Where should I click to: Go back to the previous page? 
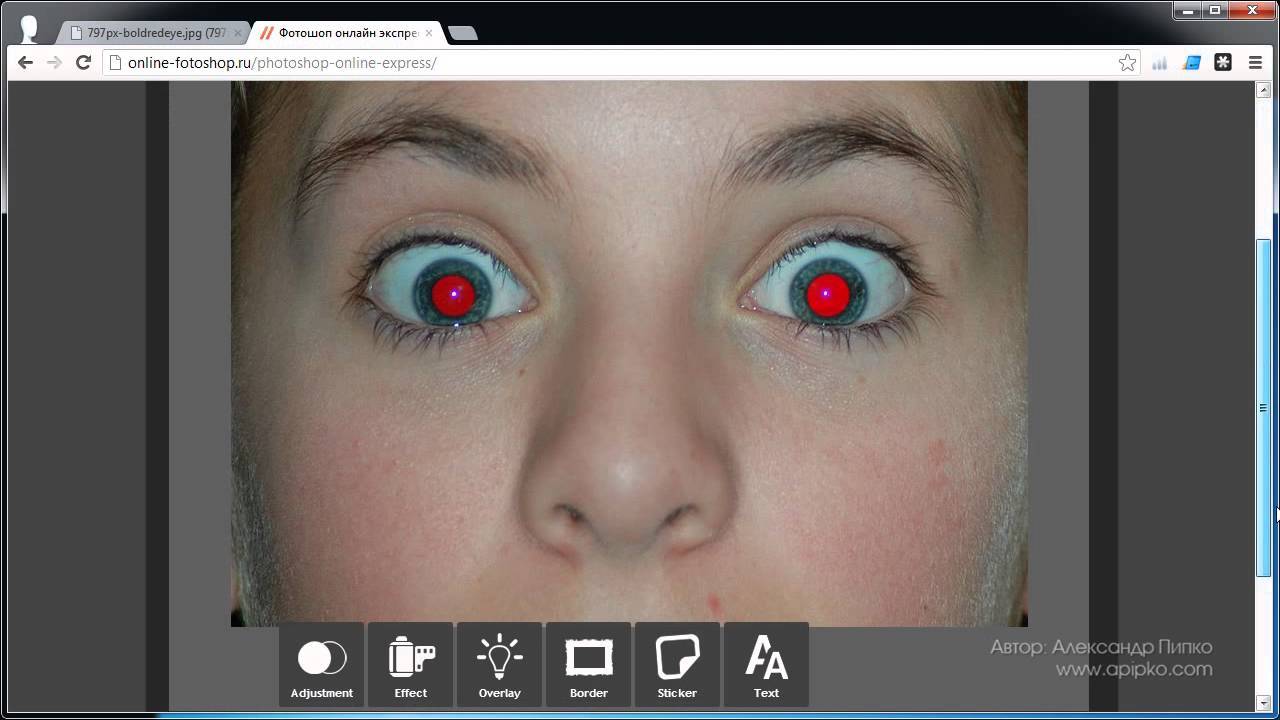click(26, 63)
